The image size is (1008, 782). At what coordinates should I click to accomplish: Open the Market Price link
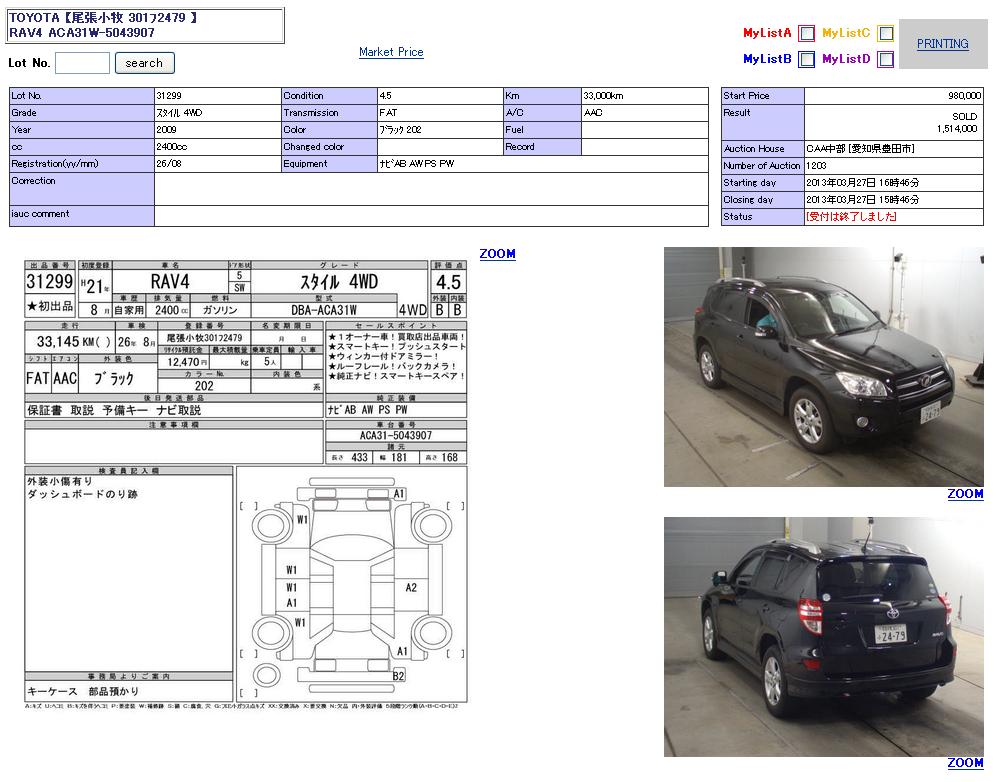[391, 52]
